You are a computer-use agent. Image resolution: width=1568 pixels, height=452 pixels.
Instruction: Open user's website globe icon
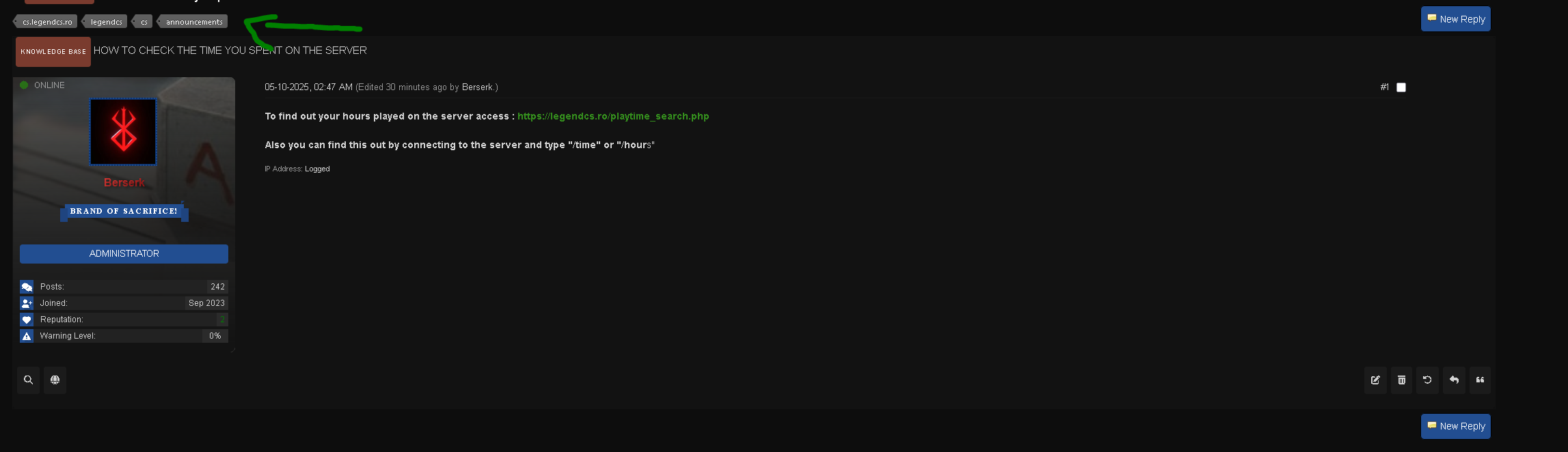55,380
